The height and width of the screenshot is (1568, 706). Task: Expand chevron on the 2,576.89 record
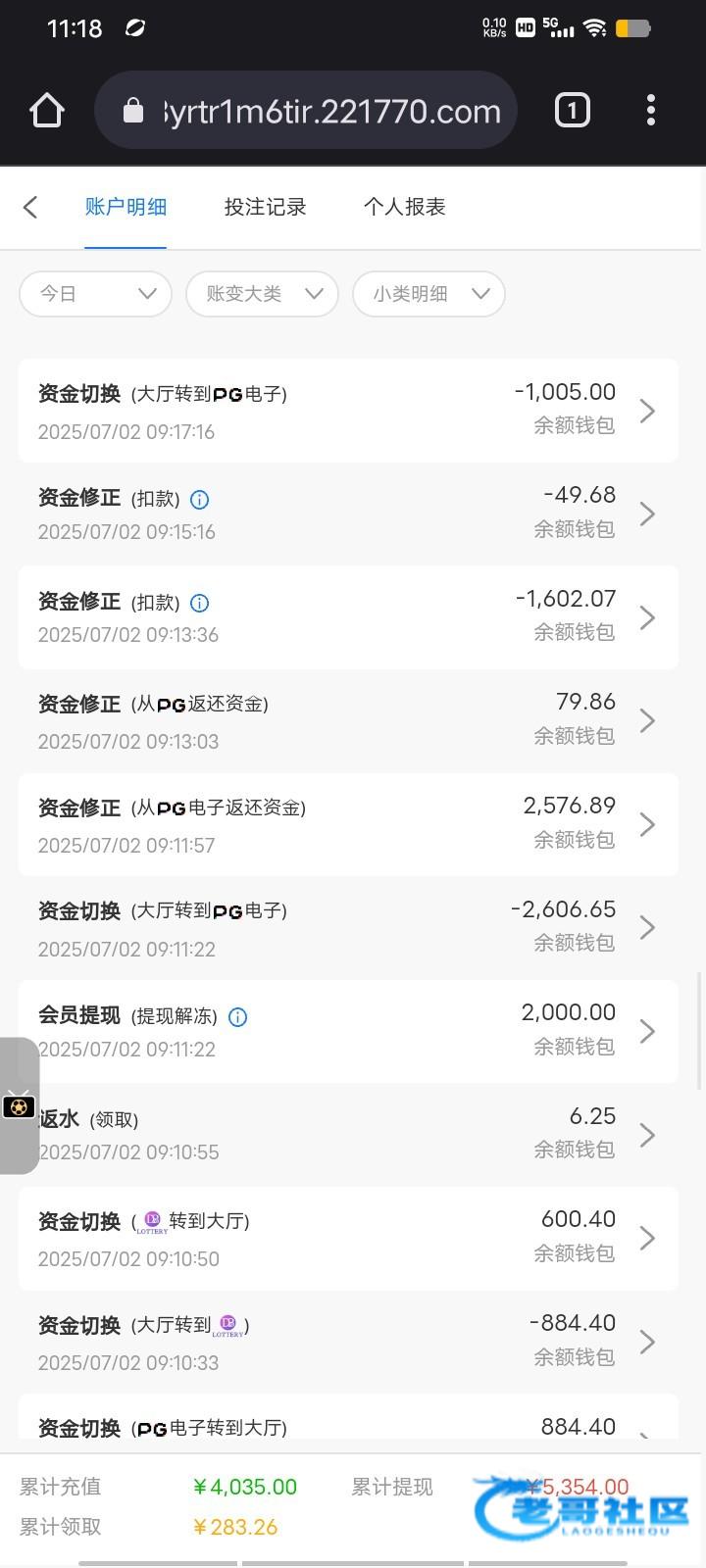tap(647, 824)
